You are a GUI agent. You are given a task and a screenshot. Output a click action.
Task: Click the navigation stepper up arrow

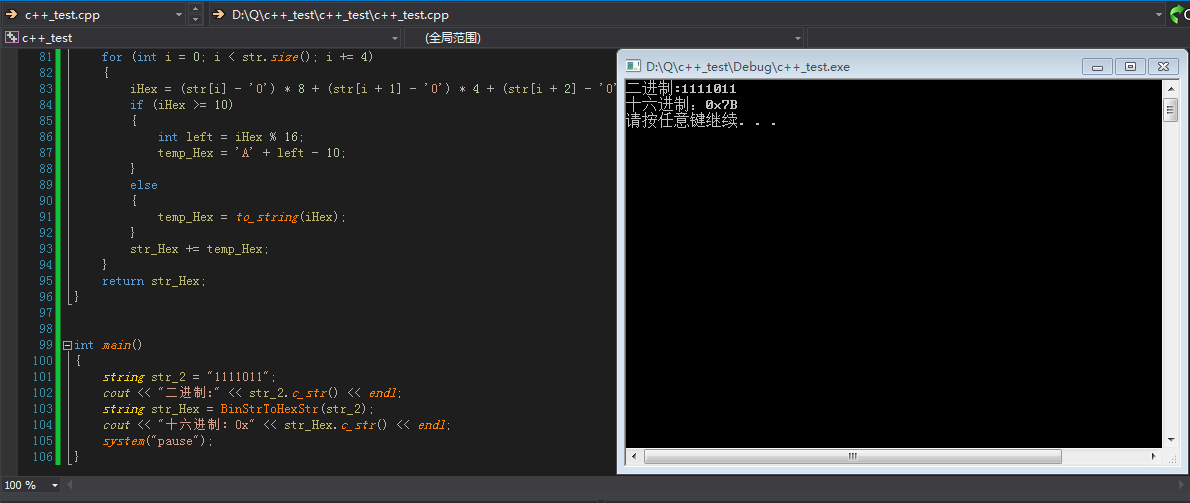tap(195, 9)
